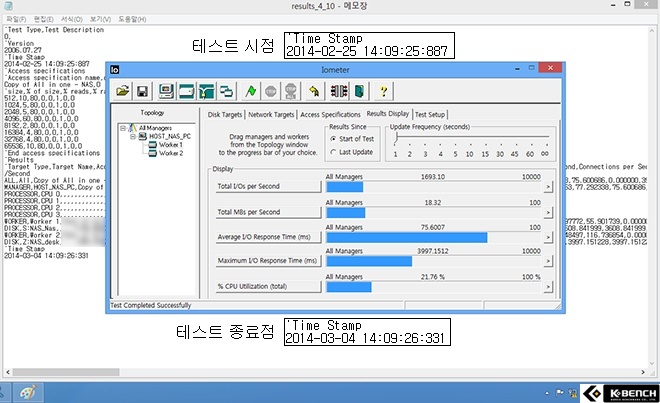This screenshot has width=660, height=403.
Task: Select All Managers label in Topology tree
Action: tap(155, 128)
